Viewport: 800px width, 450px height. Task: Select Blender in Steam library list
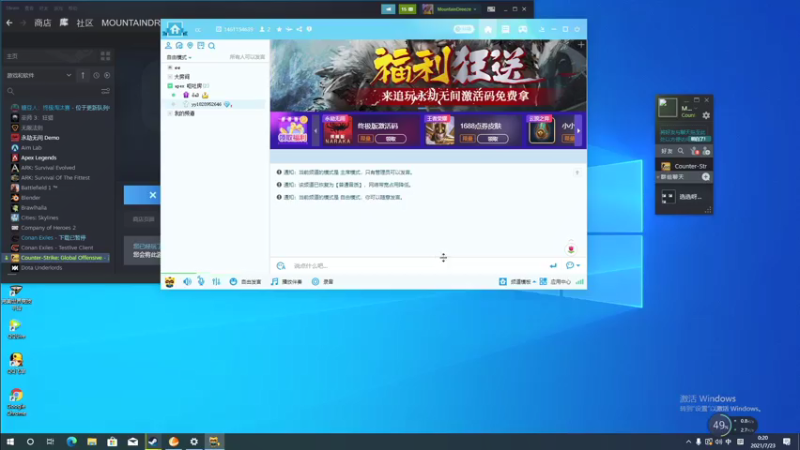31,198
